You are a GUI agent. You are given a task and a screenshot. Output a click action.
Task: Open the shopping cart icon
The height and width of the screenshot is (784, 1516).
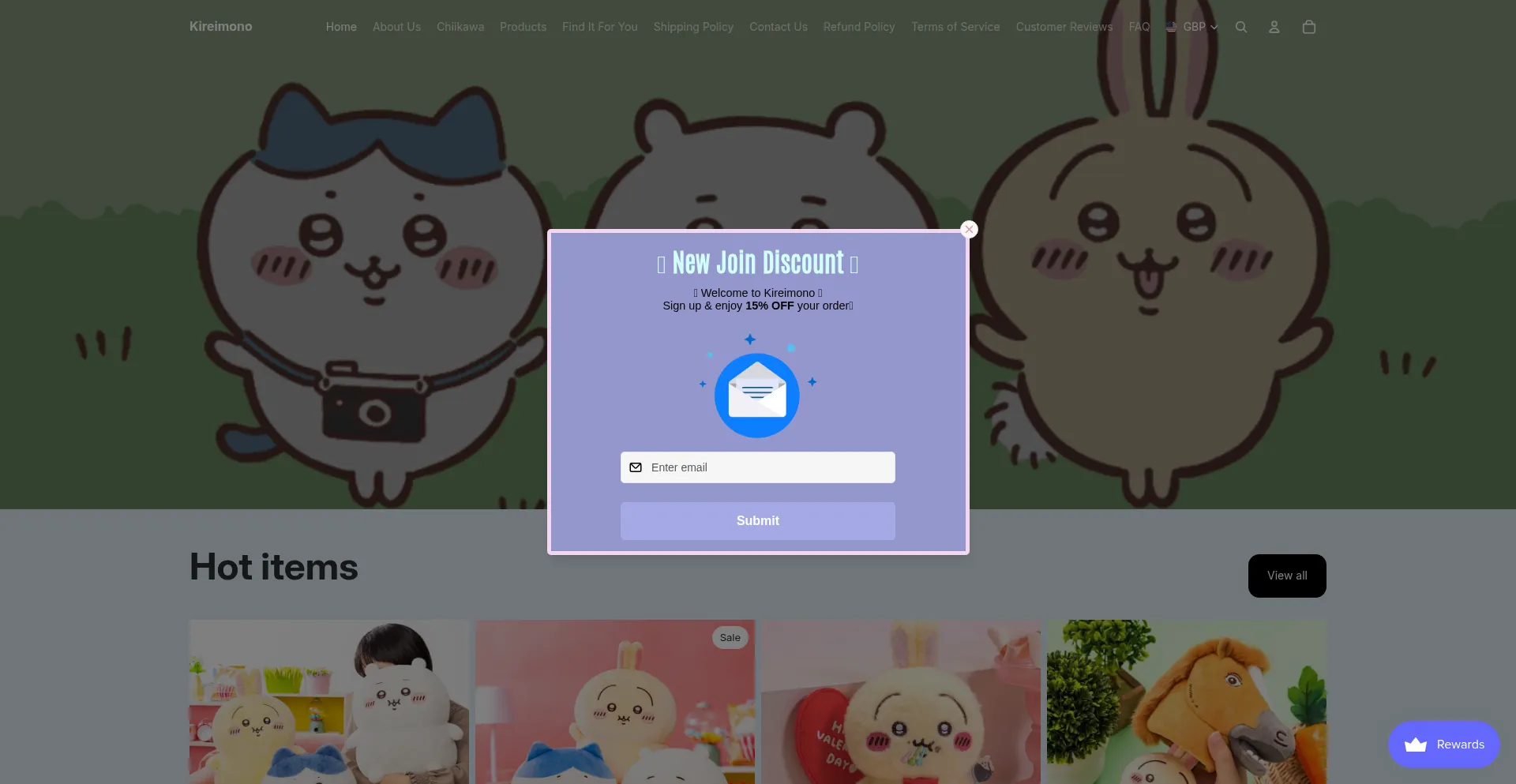(x=1308, y=27)
